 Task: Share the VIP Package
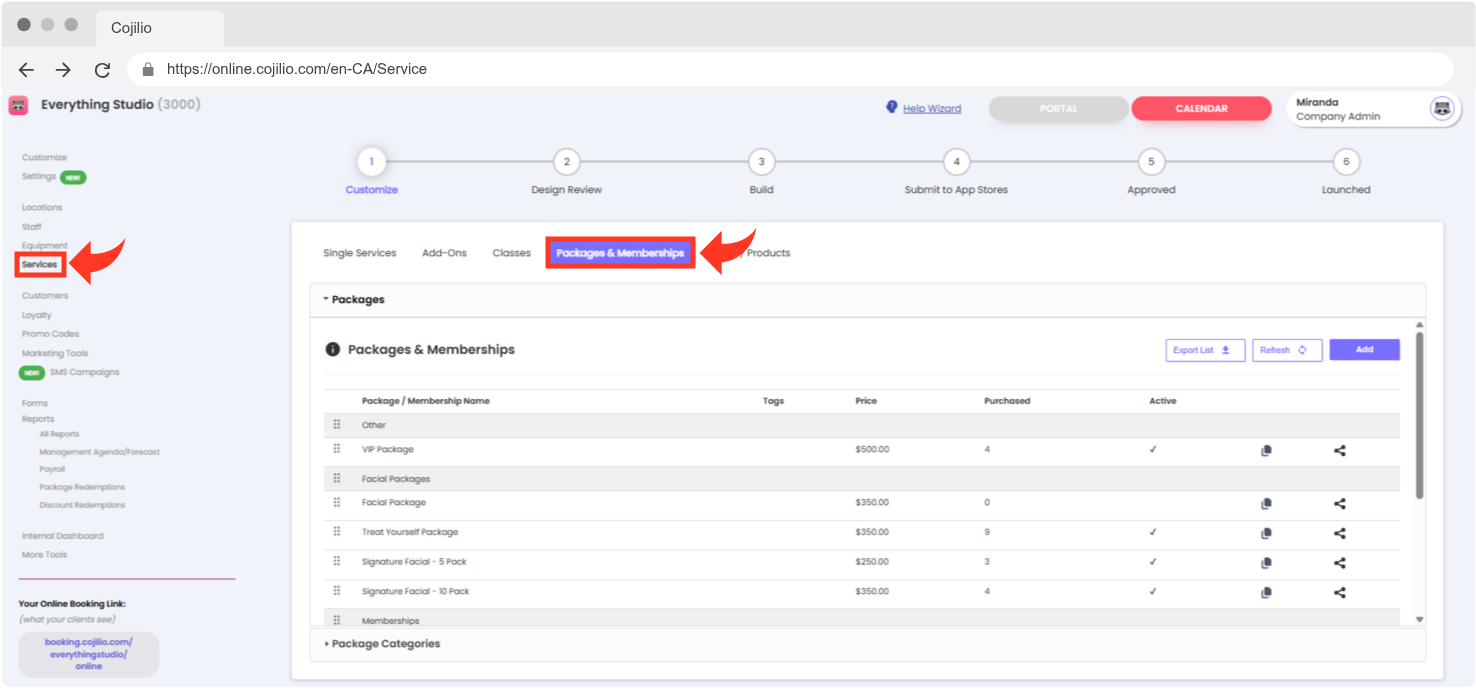click(x=1340, y=450)
